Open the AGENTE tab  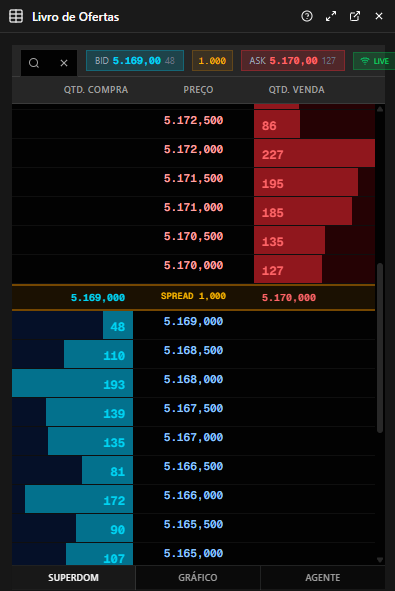[x=323, y=577]
